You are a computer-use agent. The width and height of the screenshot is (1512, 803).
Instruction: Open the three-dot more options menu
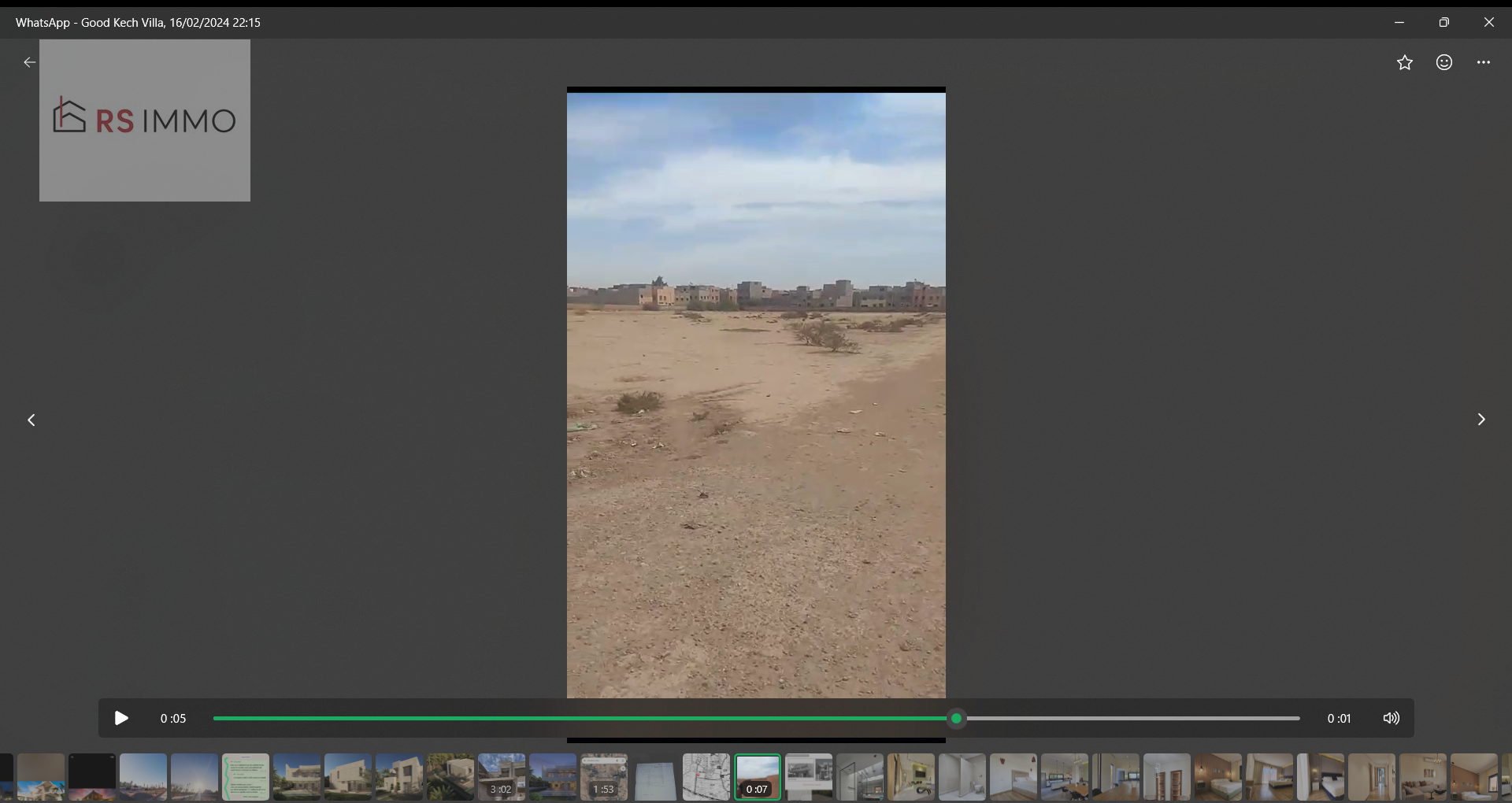[x=1484, y=62]
